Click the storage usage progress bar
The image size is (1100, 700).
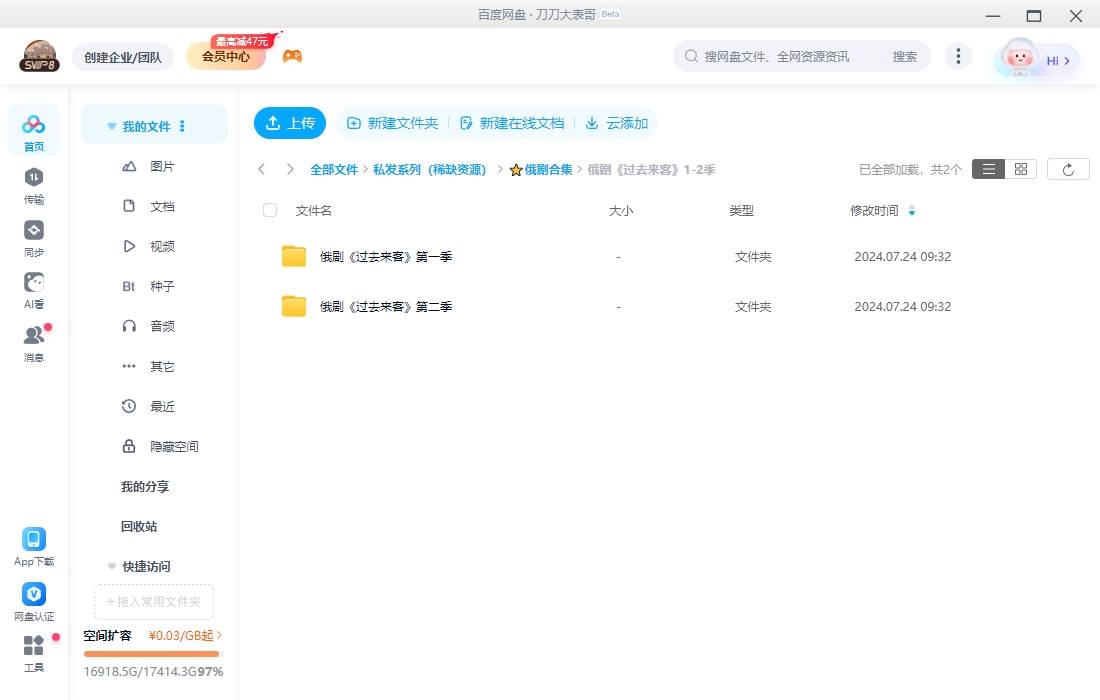151,654
